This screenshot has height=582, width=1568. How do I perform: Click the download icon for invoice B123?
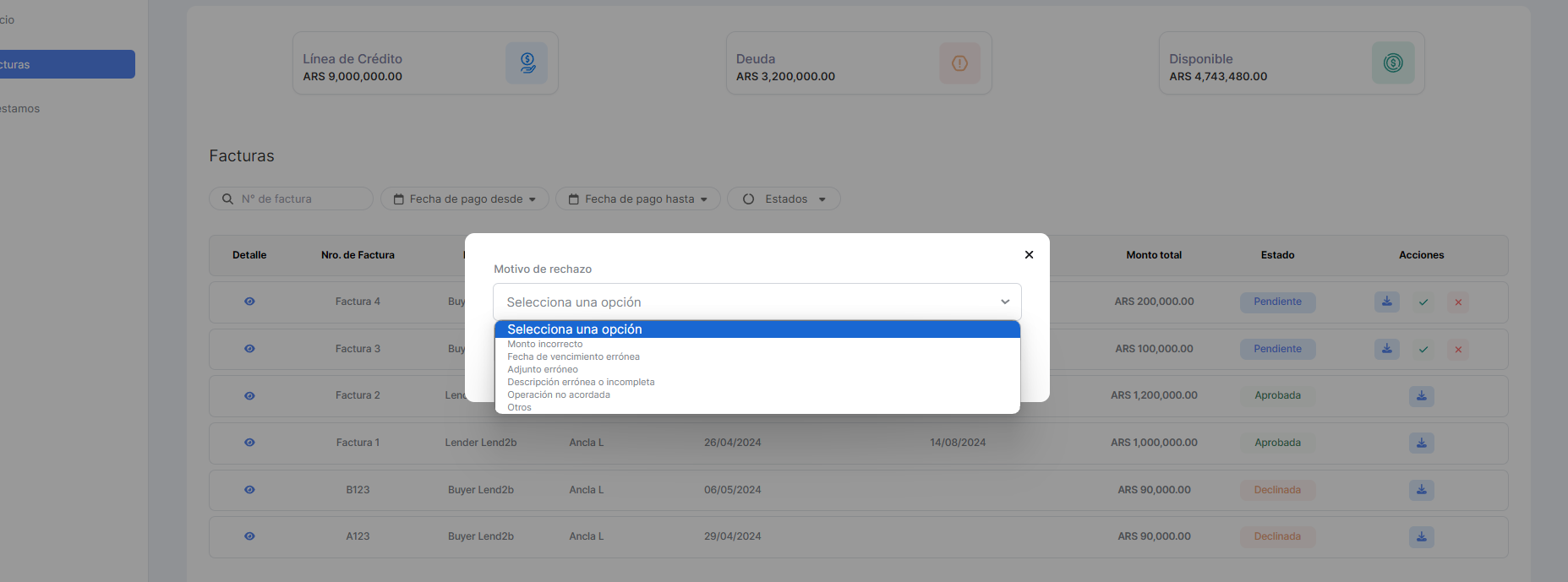tap(1421, 490)
